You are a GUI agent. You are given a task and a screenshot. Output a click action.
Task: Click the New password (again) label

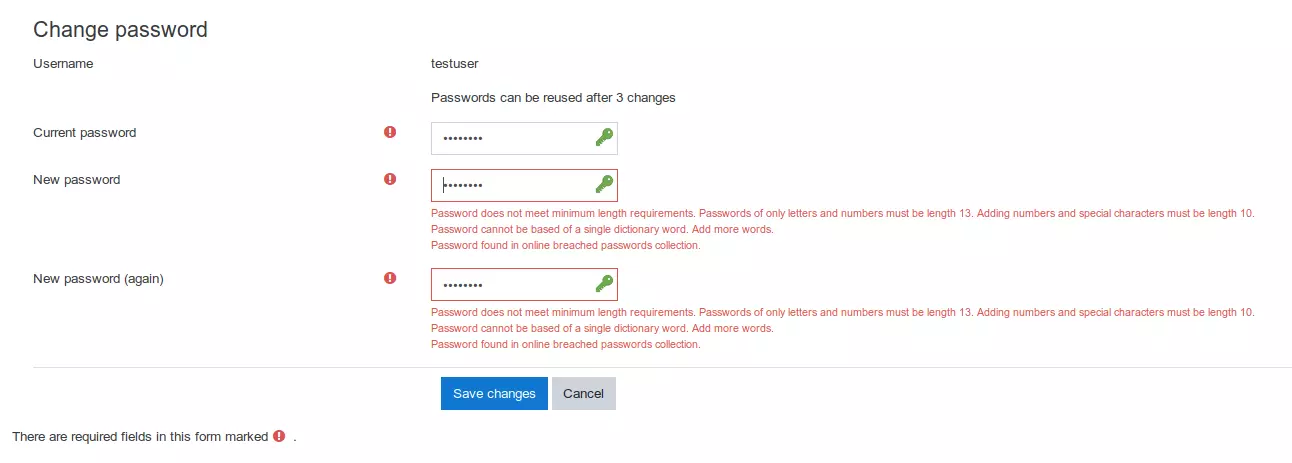[98, 279]
